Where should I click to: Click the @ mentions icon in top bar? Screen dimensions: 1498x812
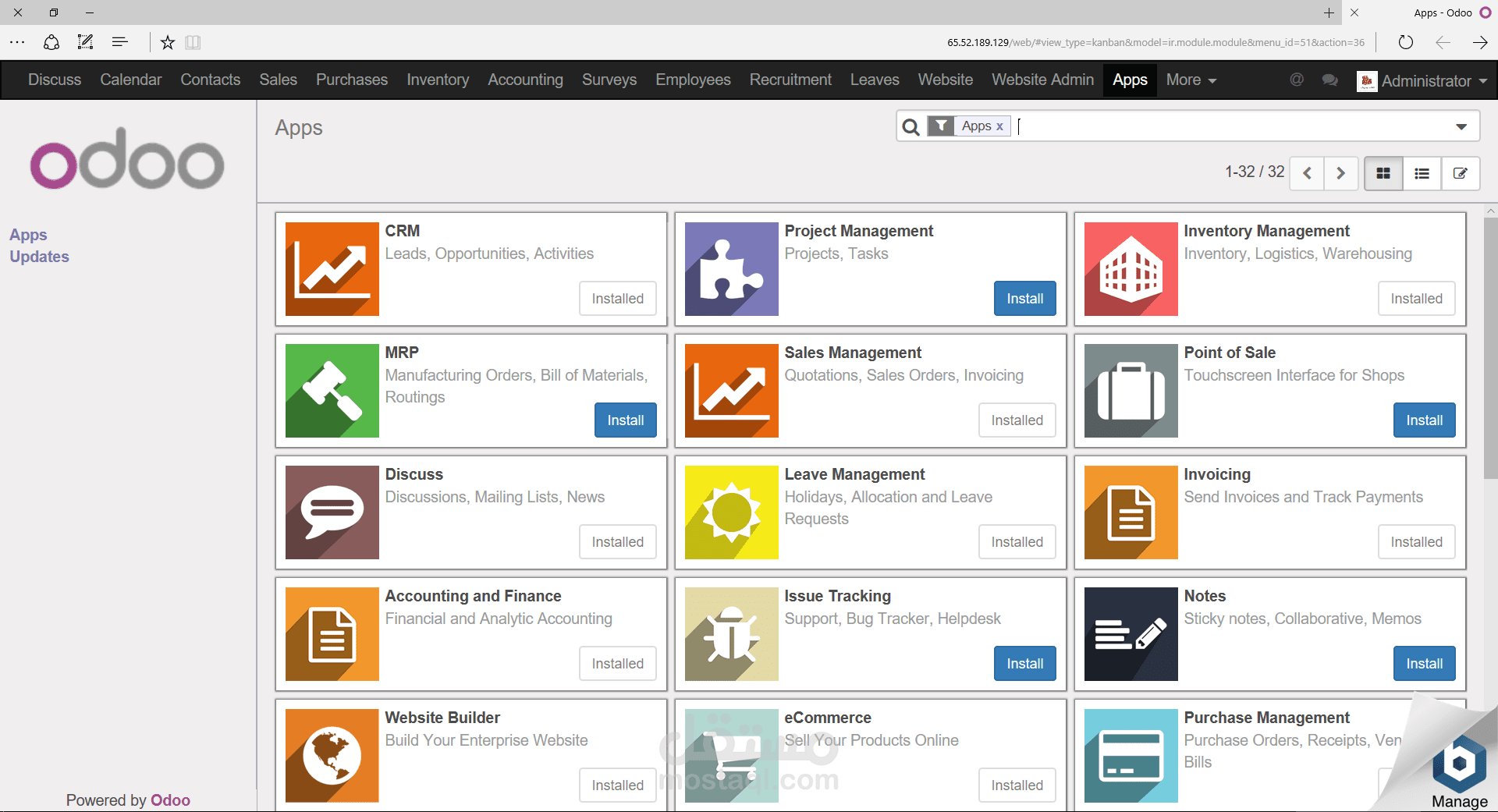1295,80
